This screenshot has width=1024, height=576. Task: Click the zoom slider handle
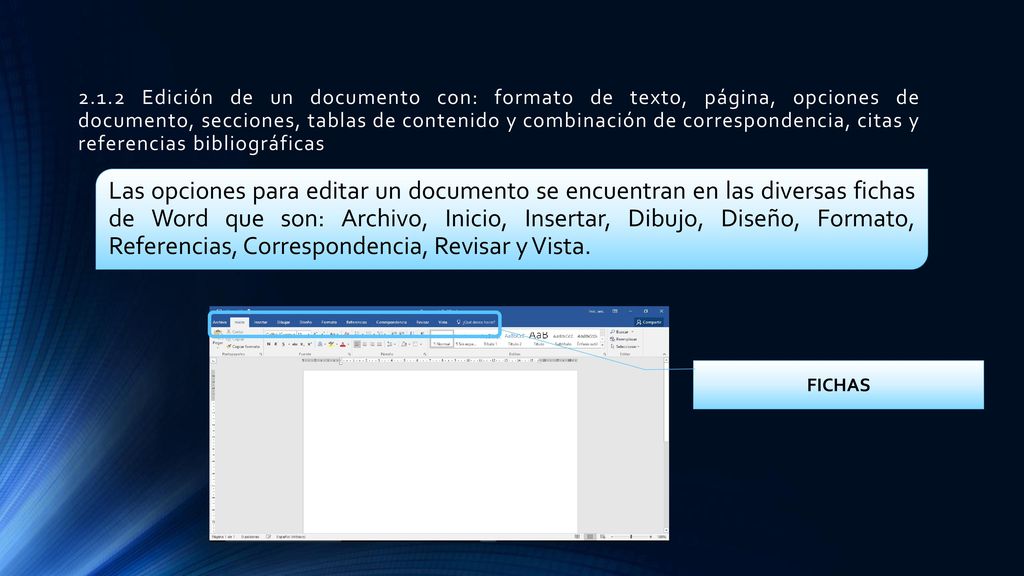631,537
